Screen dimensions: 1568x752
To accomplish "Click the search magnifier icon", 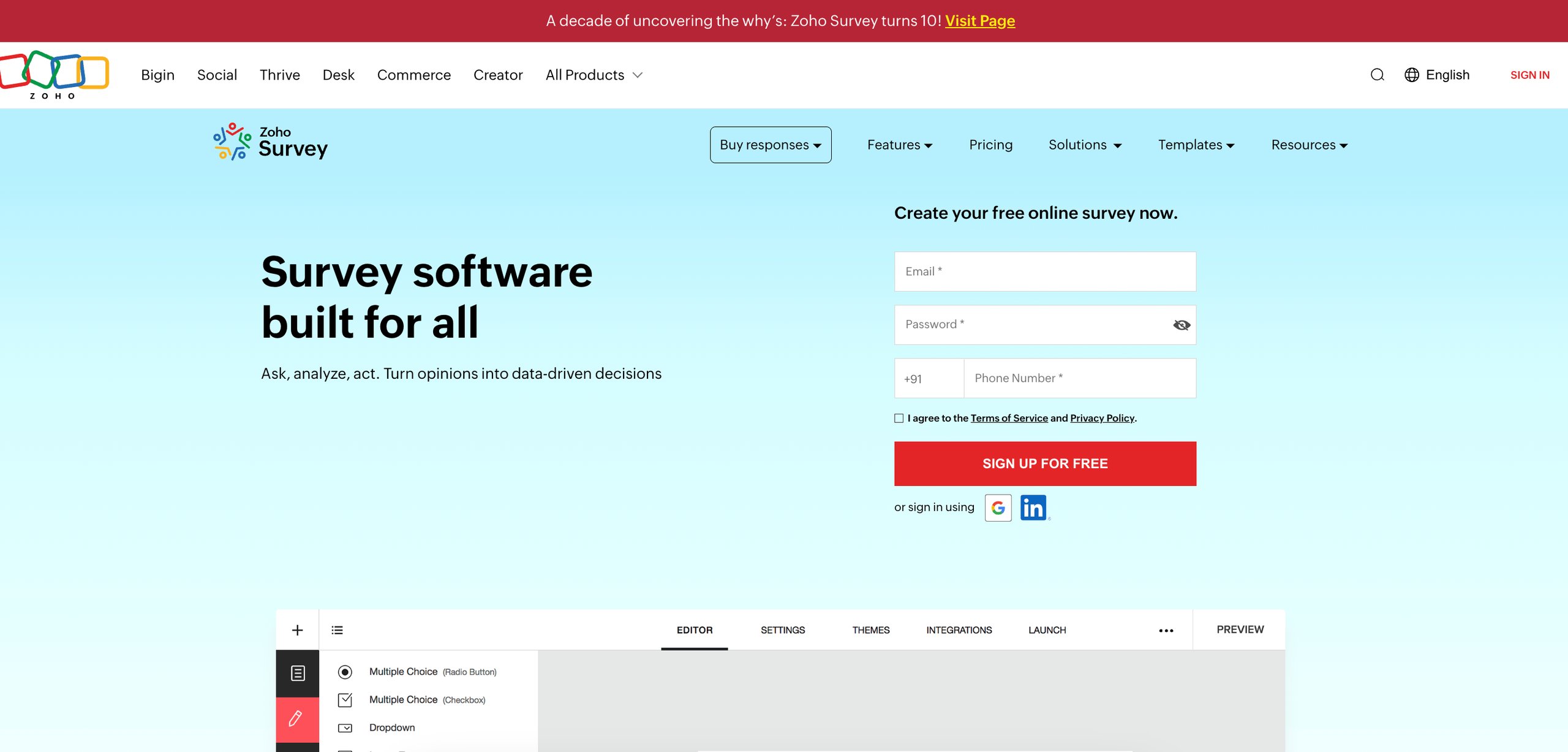I will 1377,75.
